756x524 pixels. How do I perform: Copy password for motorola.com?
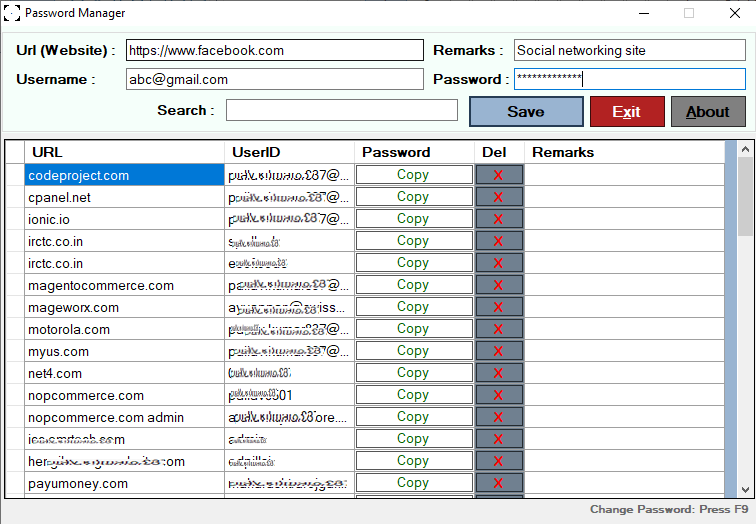[414, 329]
